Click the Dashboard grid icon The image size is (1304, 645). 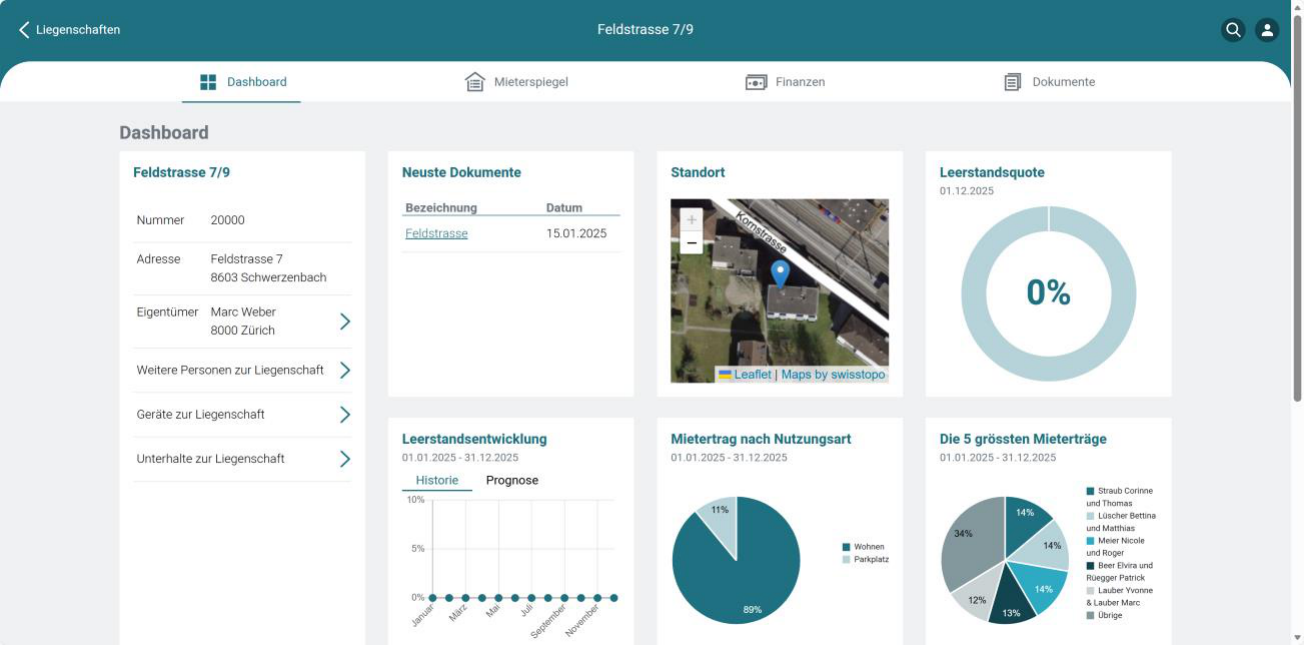(208, 82)
